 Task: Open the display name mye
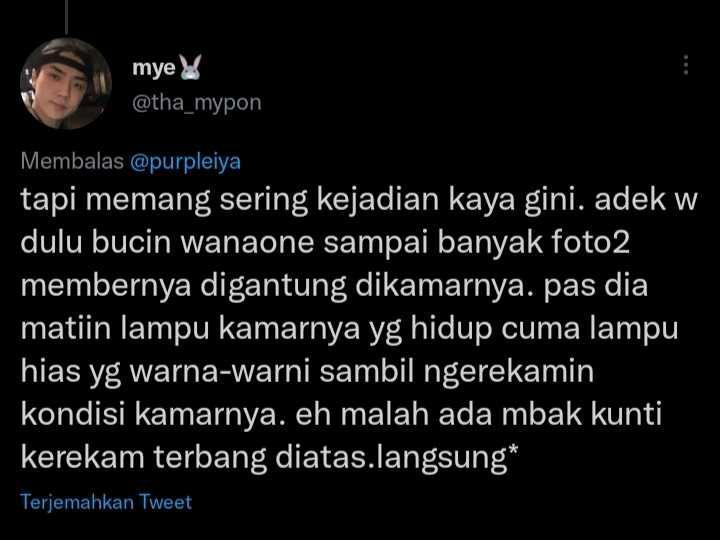point(154,68)
